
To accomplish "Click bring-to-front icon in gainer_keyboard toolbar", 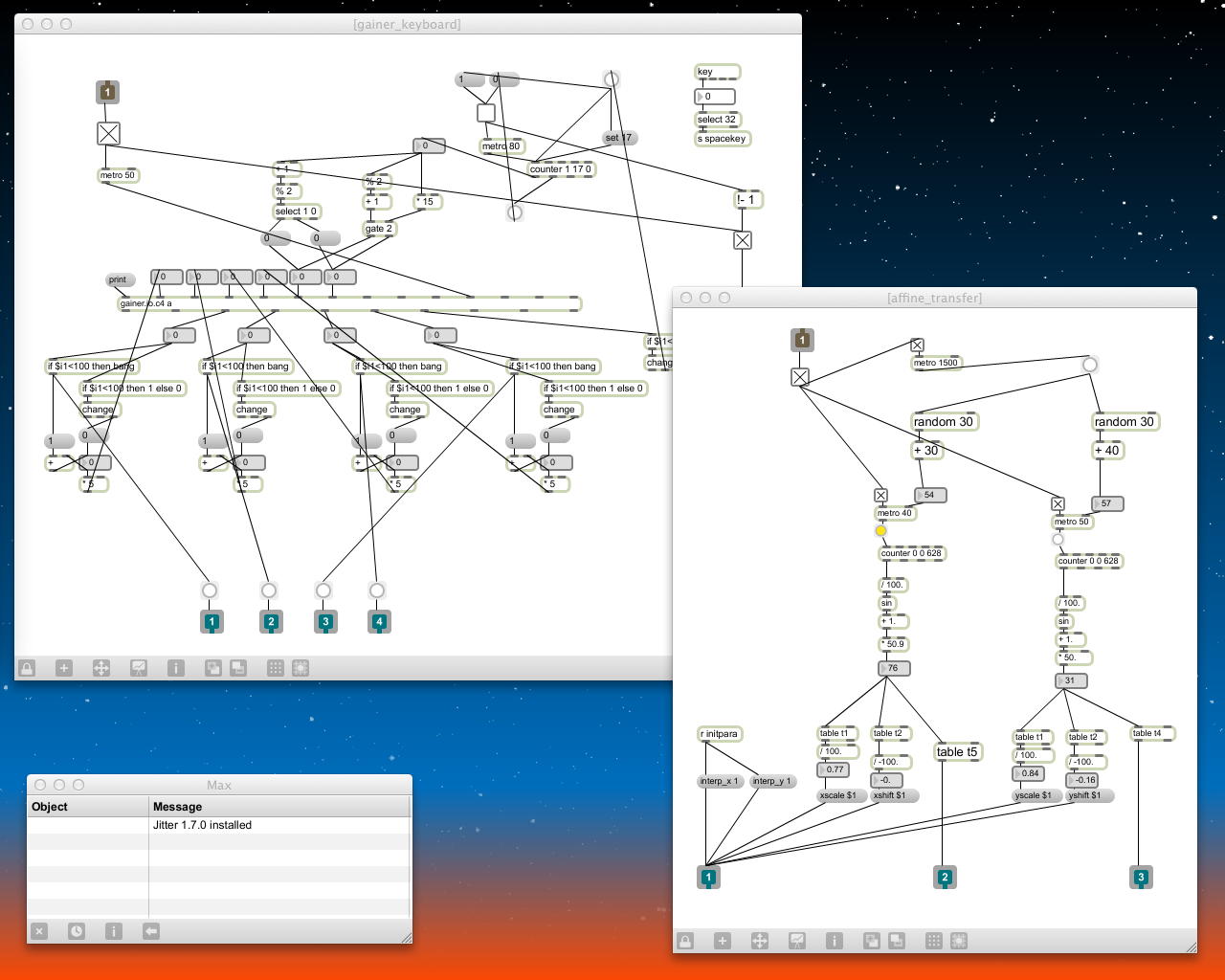I will pos(212,668).
